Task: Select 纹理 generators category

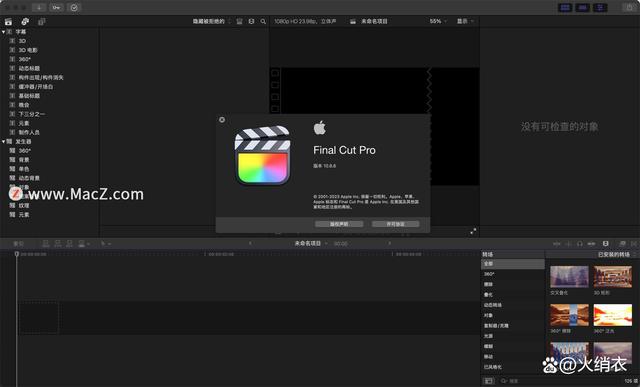Action: 24,206
